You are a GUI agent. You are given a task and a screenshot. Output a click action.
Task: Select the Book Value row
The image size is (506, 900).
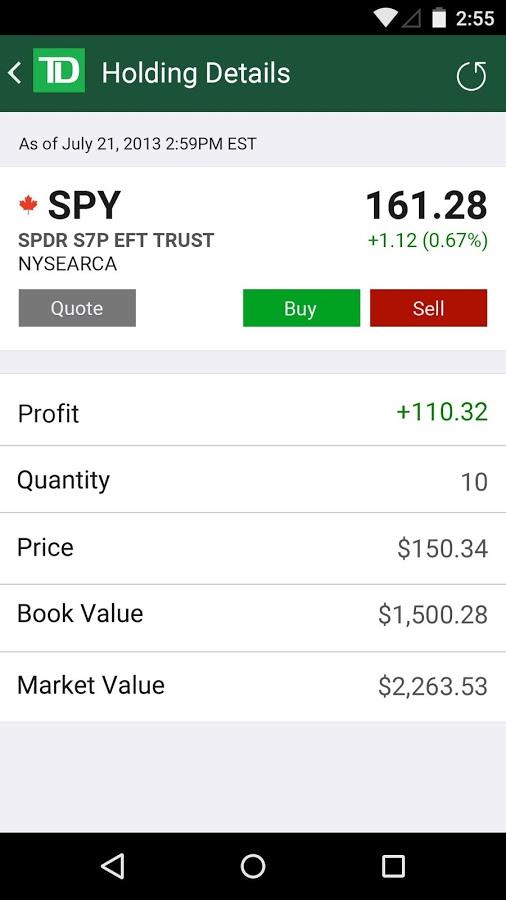[253, 614]
